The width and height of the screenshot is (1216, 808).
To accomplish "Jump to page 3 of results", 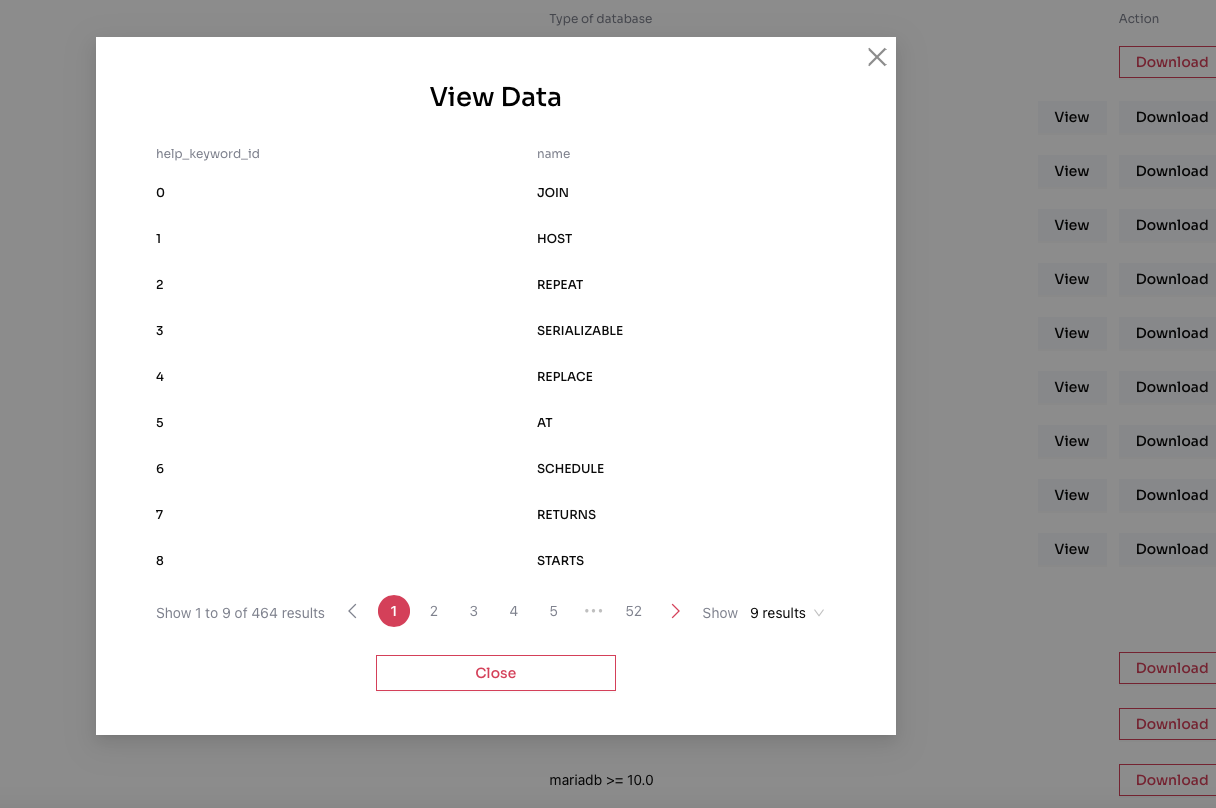I will coord(474,611).
